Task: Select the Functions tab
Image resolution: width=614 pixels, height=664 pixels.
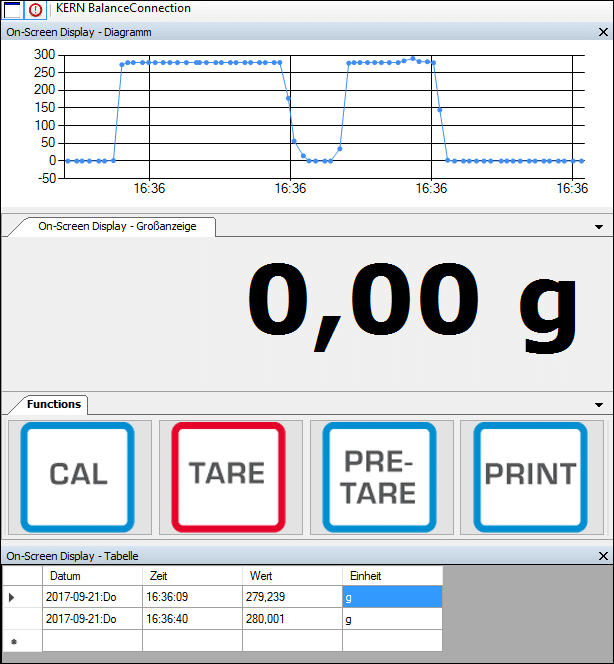Action: coord(53,405)
